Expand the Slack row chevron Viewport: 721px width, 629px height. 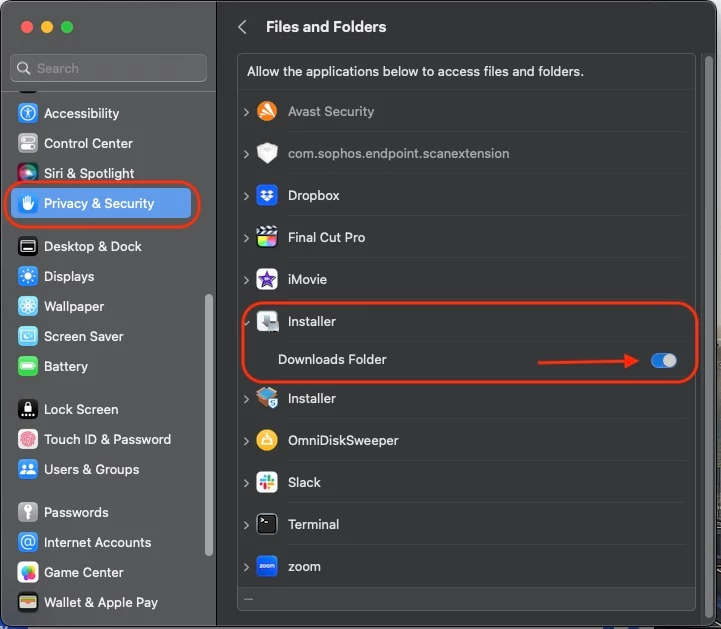[x=246, y=483]
